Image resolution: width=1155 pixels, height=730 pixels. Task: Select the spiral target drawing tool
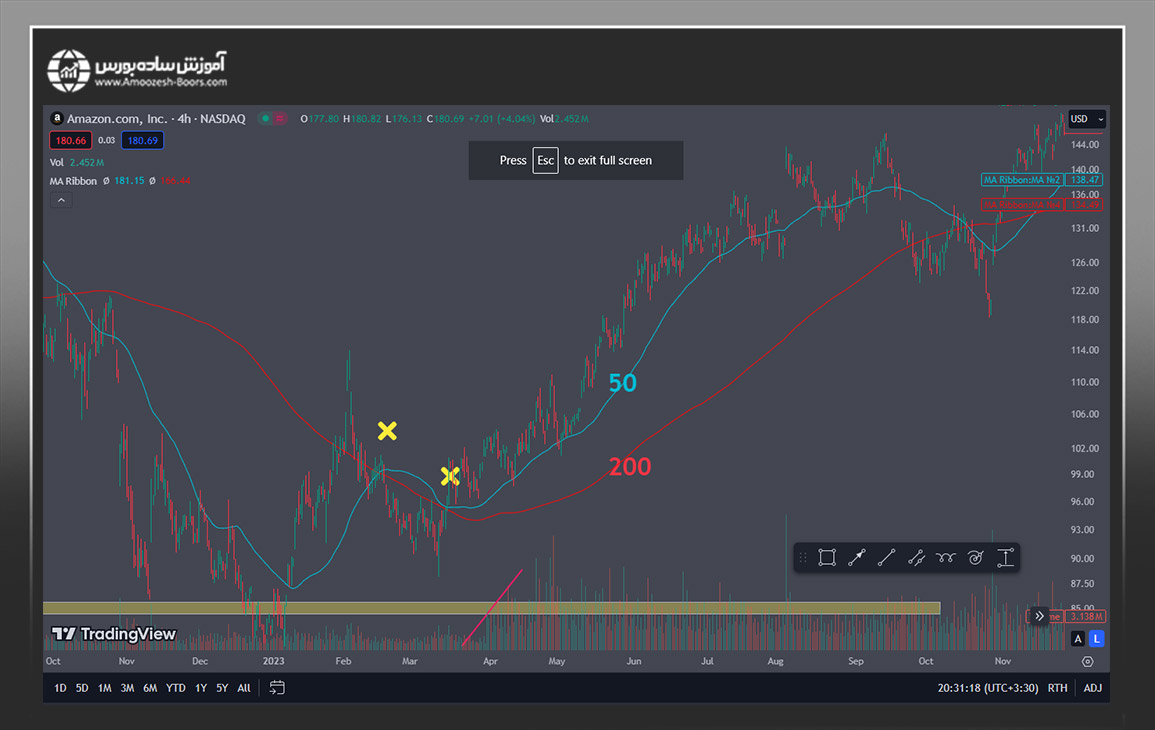pyautogui.click(x=976, y=558)
